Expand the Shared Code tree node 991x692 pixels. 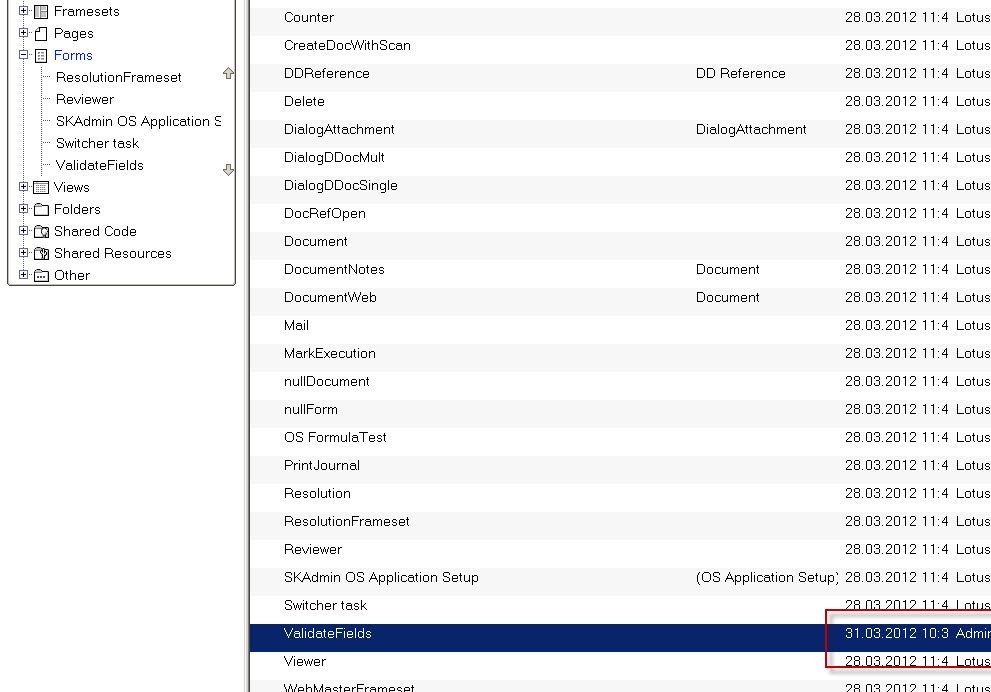point(24,231)
